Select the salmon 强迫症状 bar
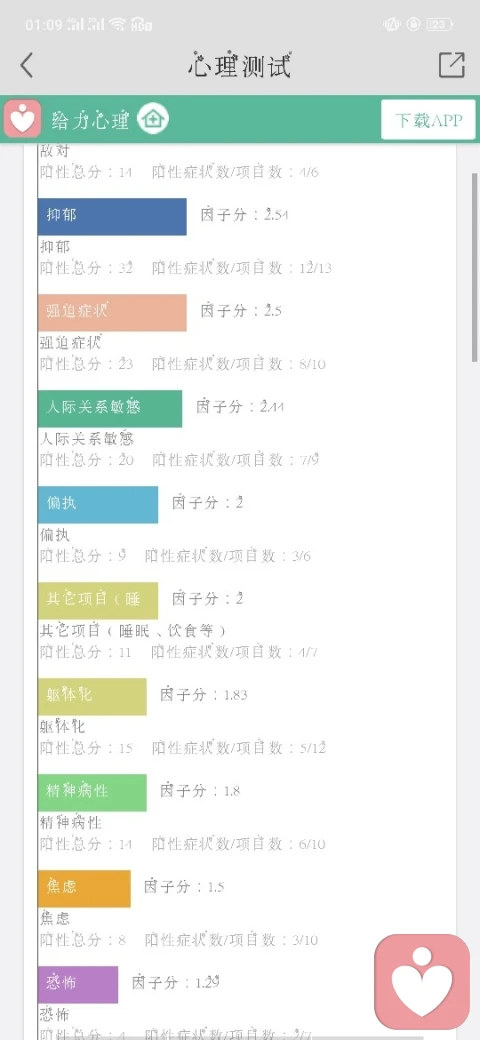Screen dimensions: 480x1040 coord(112,312)
